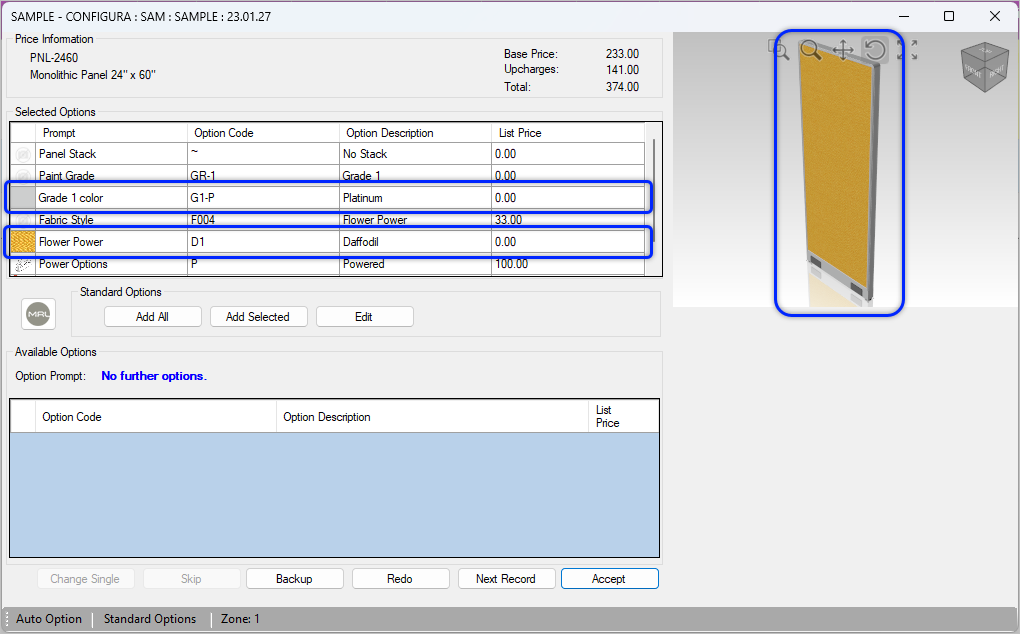
Task: Select the zoom-region tool in the 3D viewer
Action: click(x=779, y=50)
